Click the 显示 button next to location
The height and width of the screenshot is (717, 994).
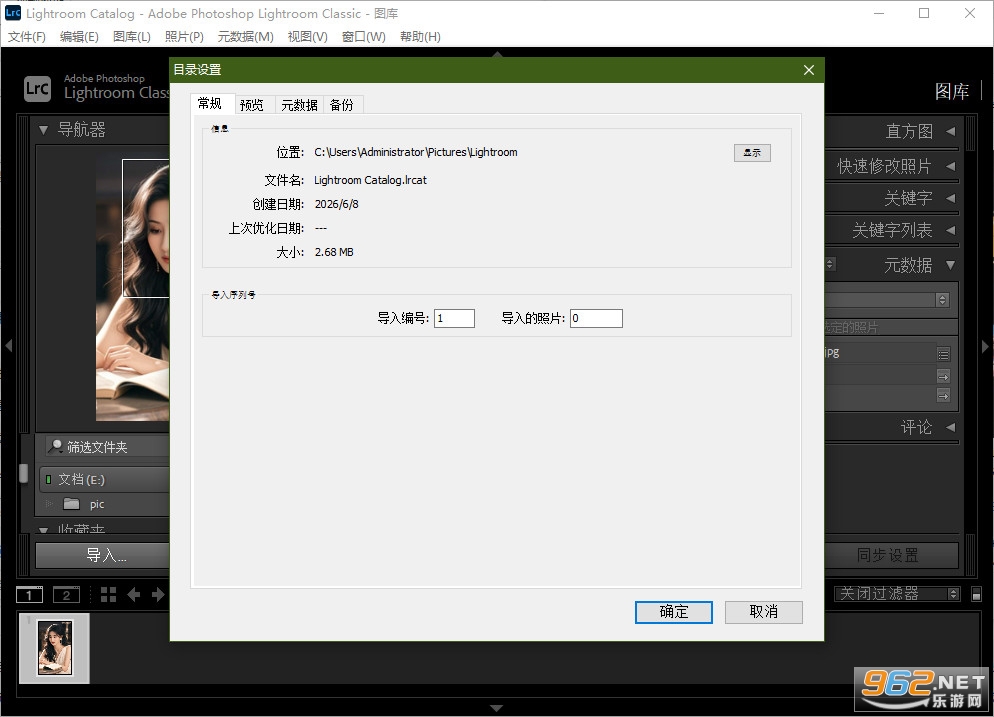coord(752,153)
